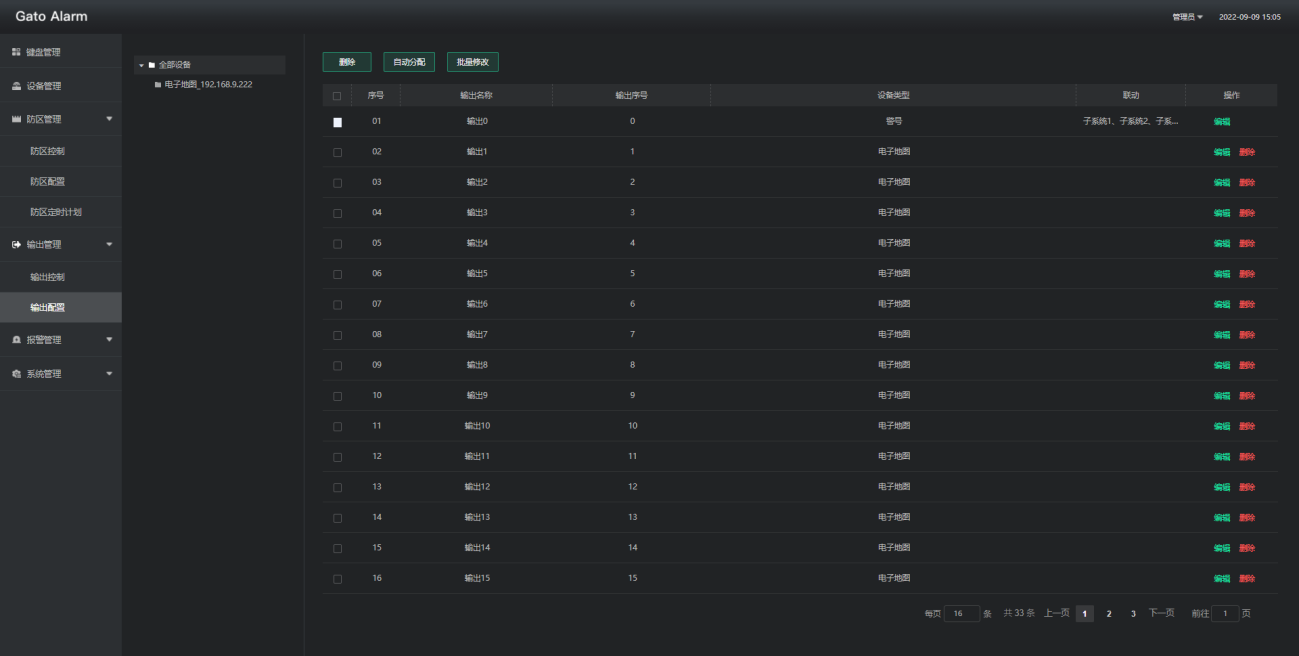
Task: Click the 系统管理 system icon in sidebar
Action: pos(16,374)
